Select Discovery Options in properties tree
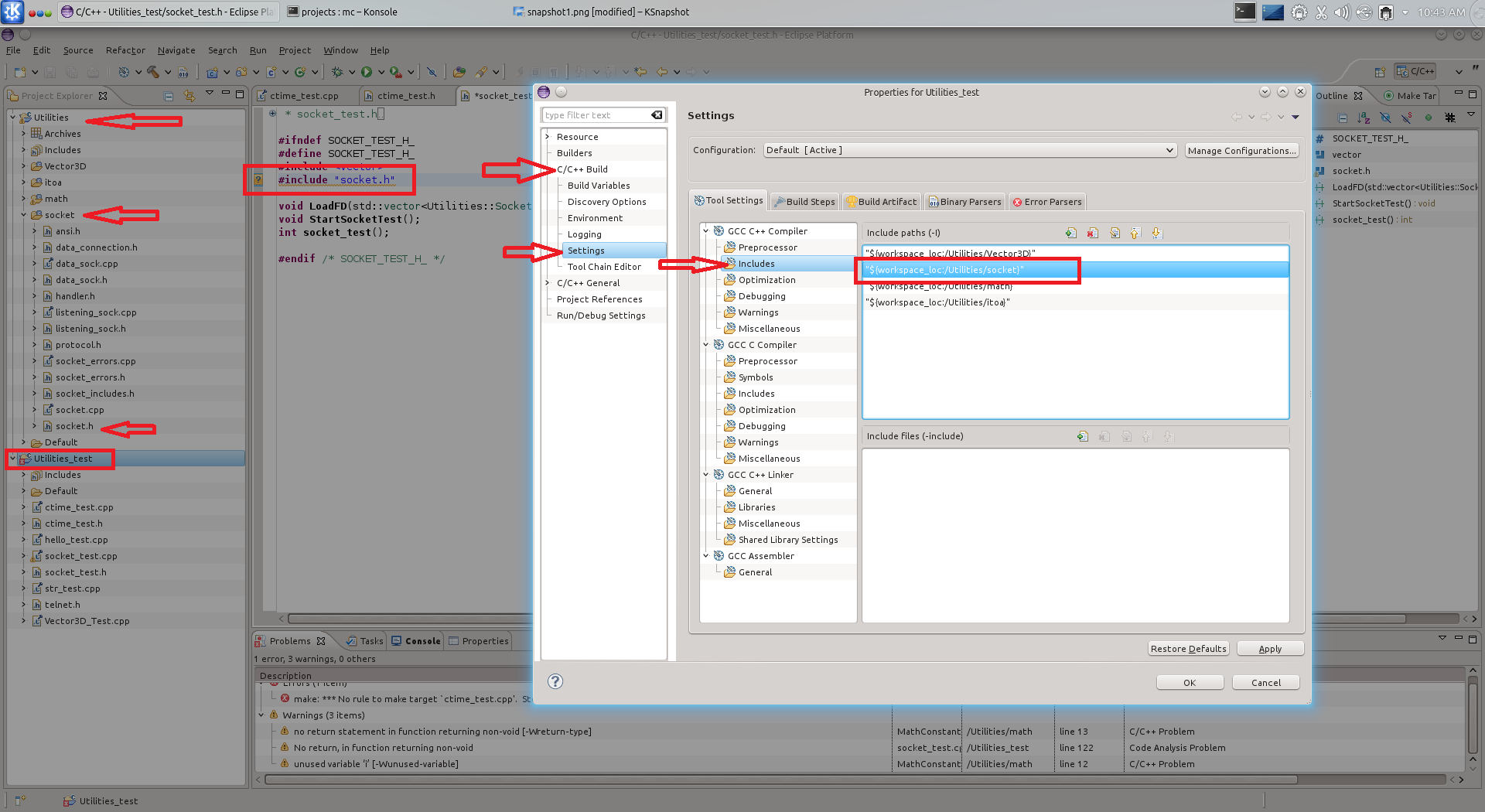Screen dimensions: 1485x812 coord(606,202)
